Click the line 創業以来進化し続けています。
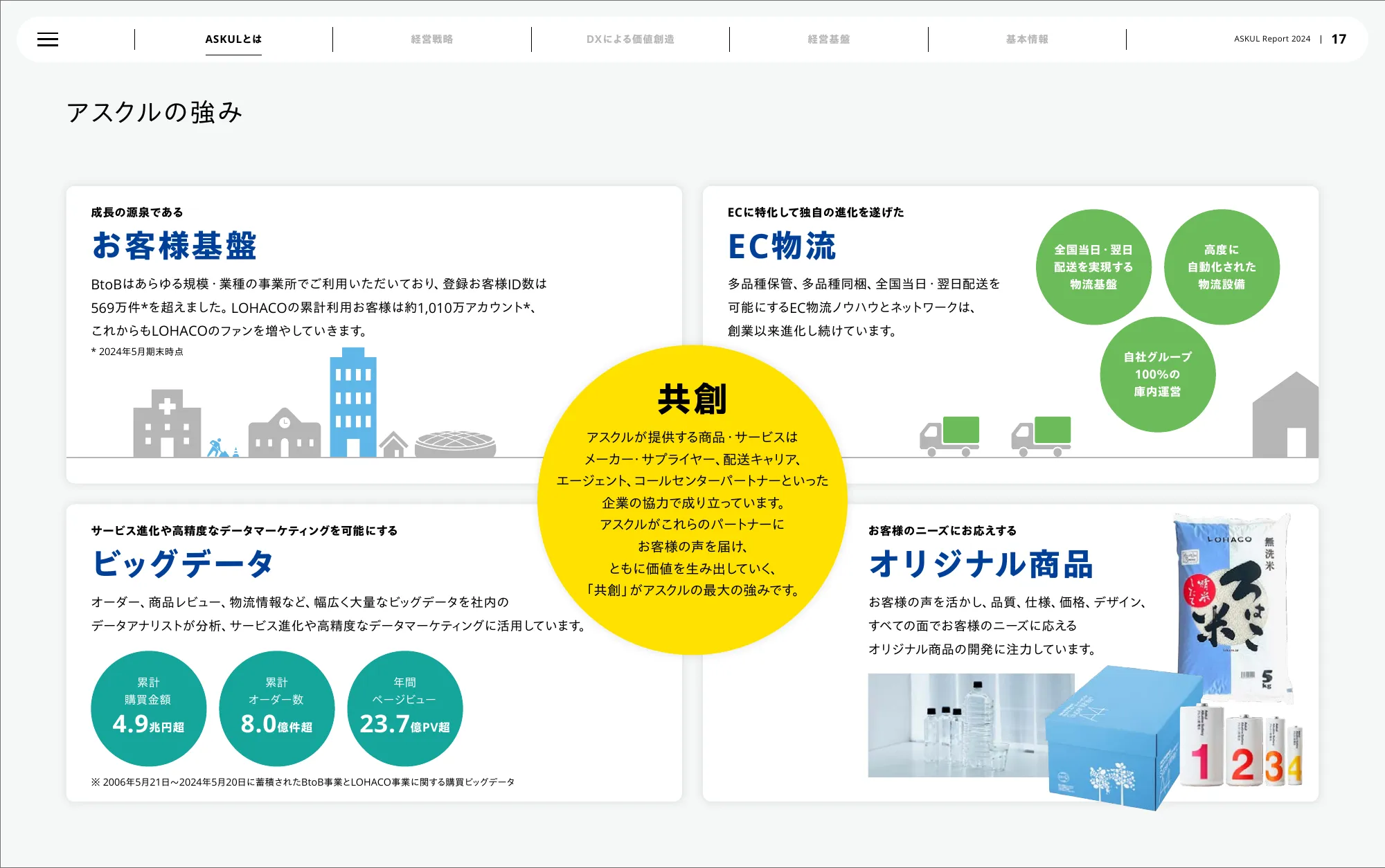 coord(812,331)
